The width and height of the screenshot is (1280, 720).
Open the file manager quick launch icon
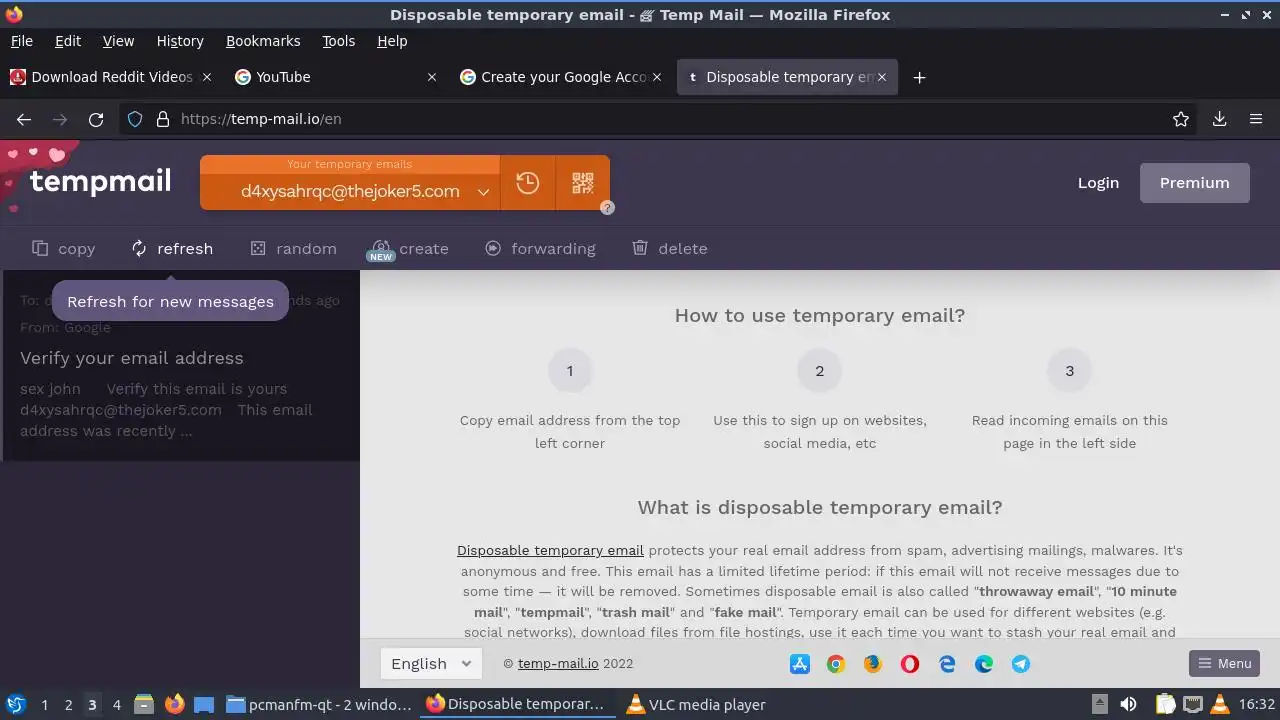144,704
